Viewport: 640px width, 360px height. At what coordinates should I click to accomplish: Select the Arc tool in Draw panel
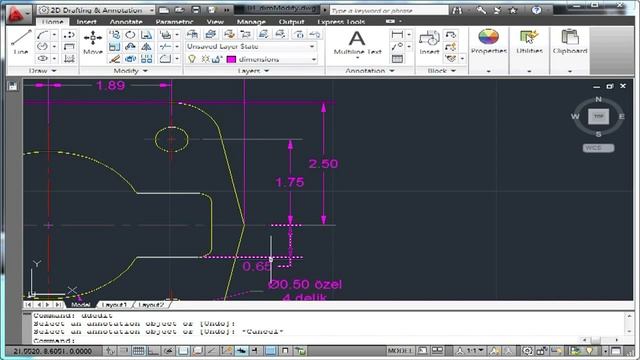42,35
